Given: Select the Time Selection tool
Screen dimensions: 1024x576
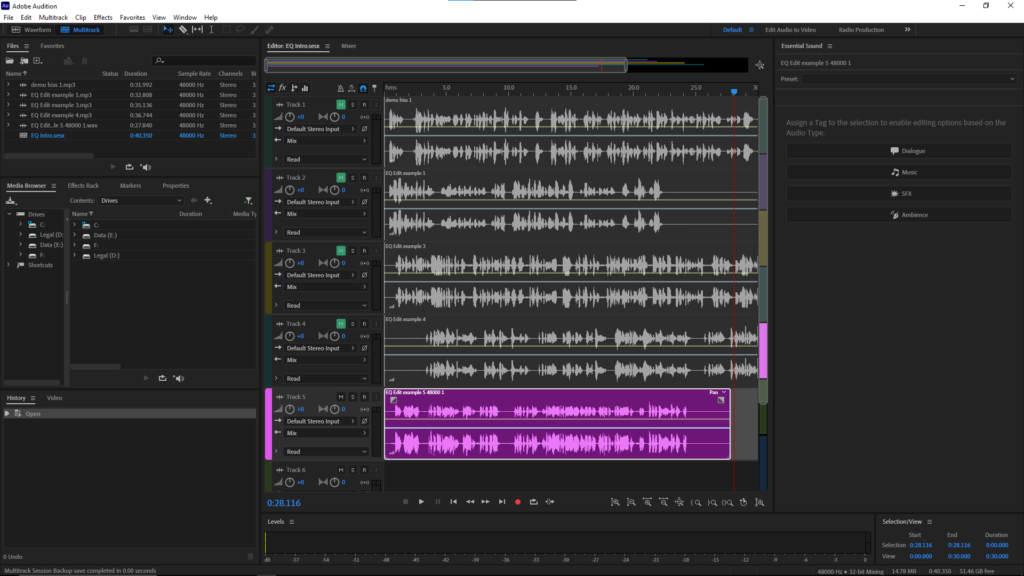Looking at the screenshot, I should point(211,30).
